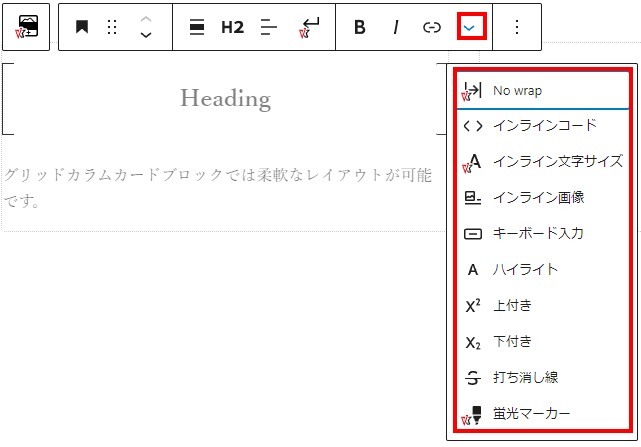Open the H2 heading level dropdown
The width and height of the screenshot is (641, 447).
pyautogui.click(x=232, y=27)
